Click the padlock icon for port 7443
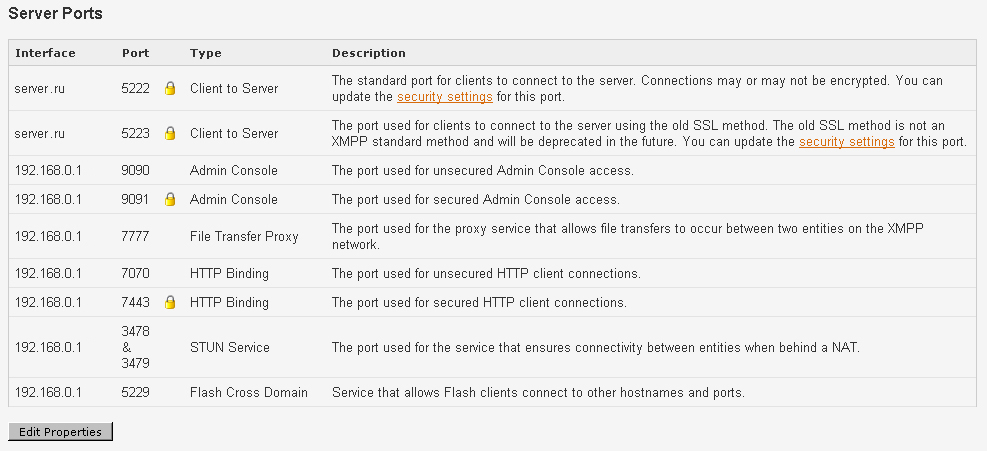987x451 pixels. (x=170, y=303)
